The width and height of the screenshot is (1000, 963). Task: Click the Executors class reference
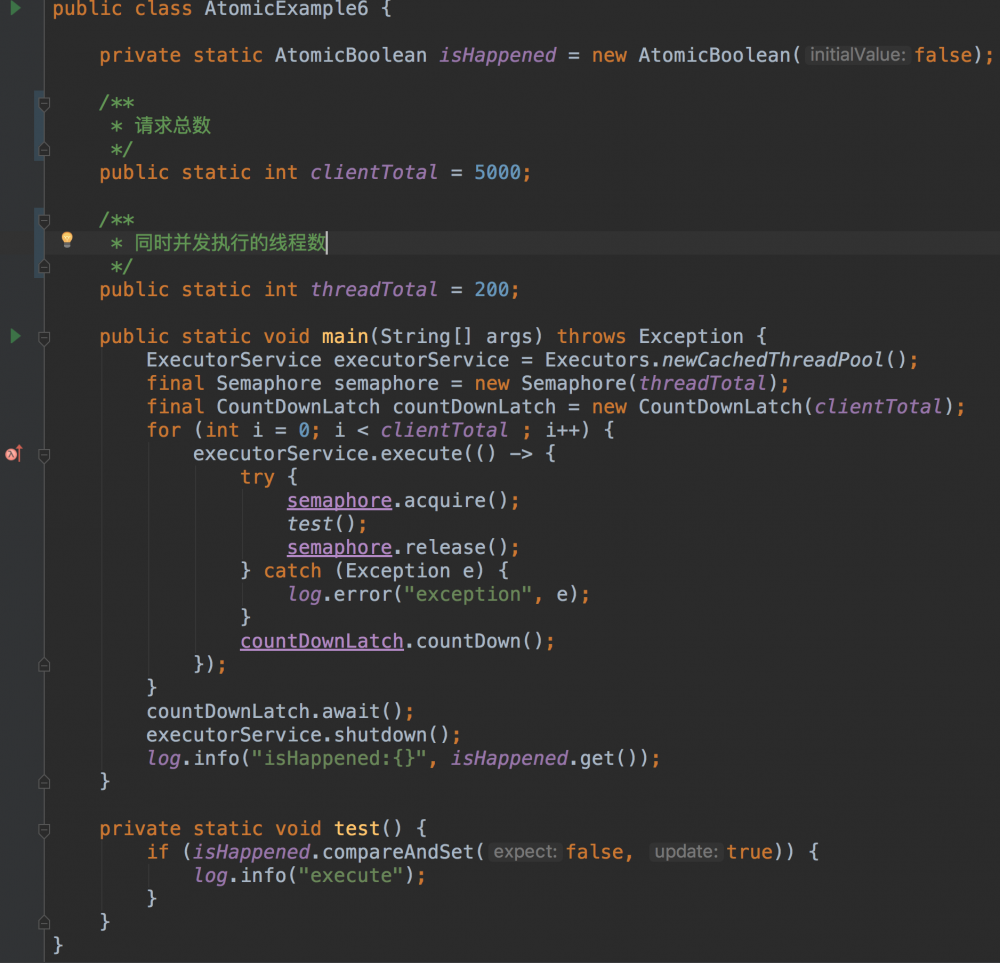pyautogui.click(x=597, y=360)
